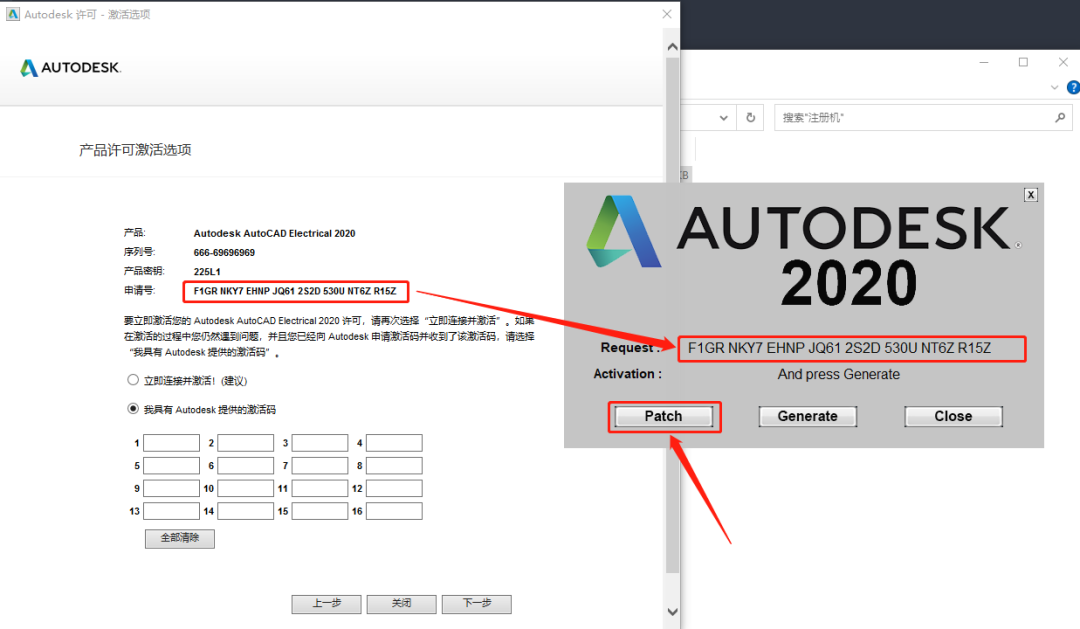Click the Generate button in keygen
Viewport: 1080px width, 629px height.
(808, 416)
